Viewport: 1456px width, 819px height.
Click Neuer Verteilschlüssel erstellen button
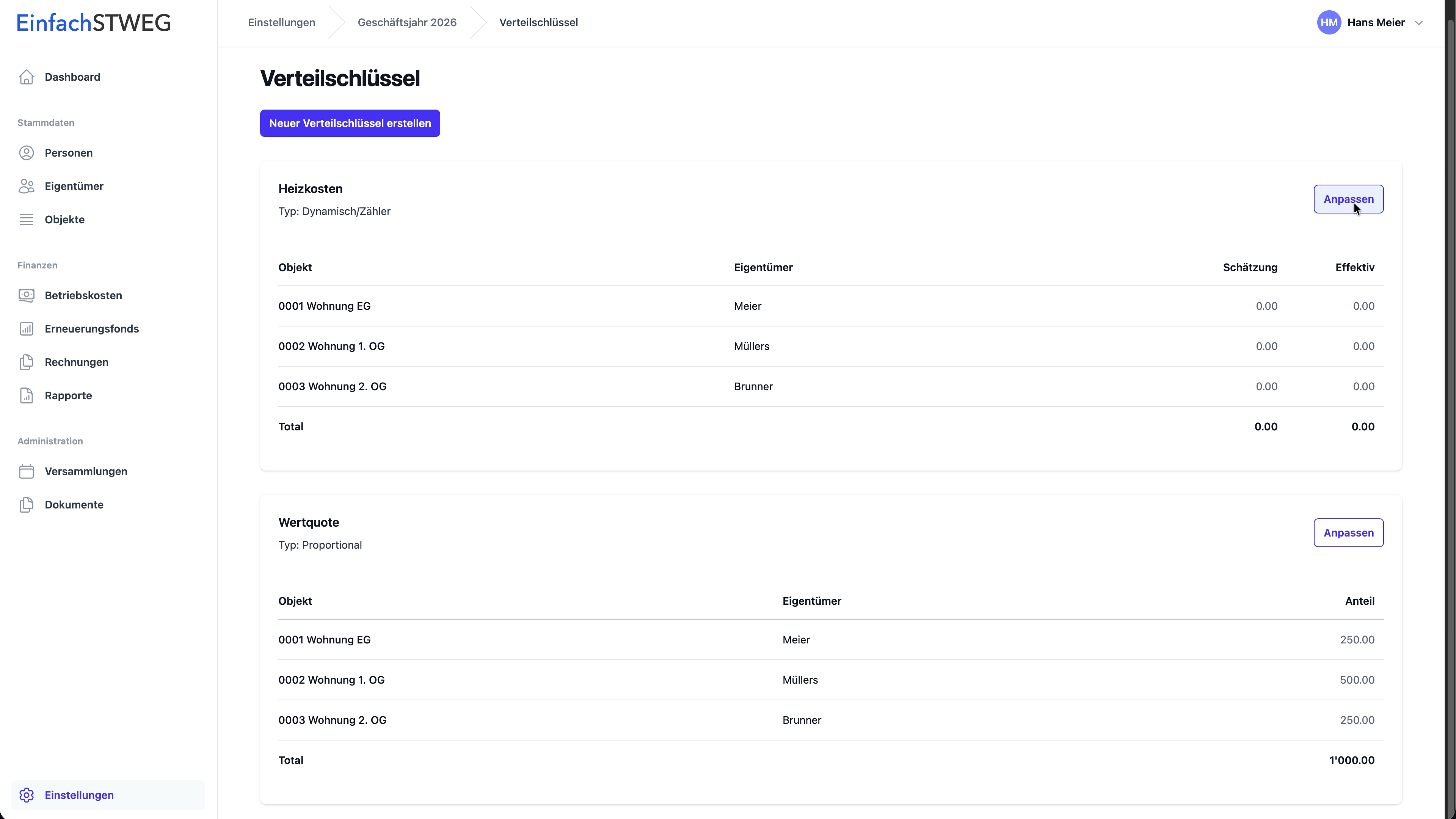tap(350, 123)
